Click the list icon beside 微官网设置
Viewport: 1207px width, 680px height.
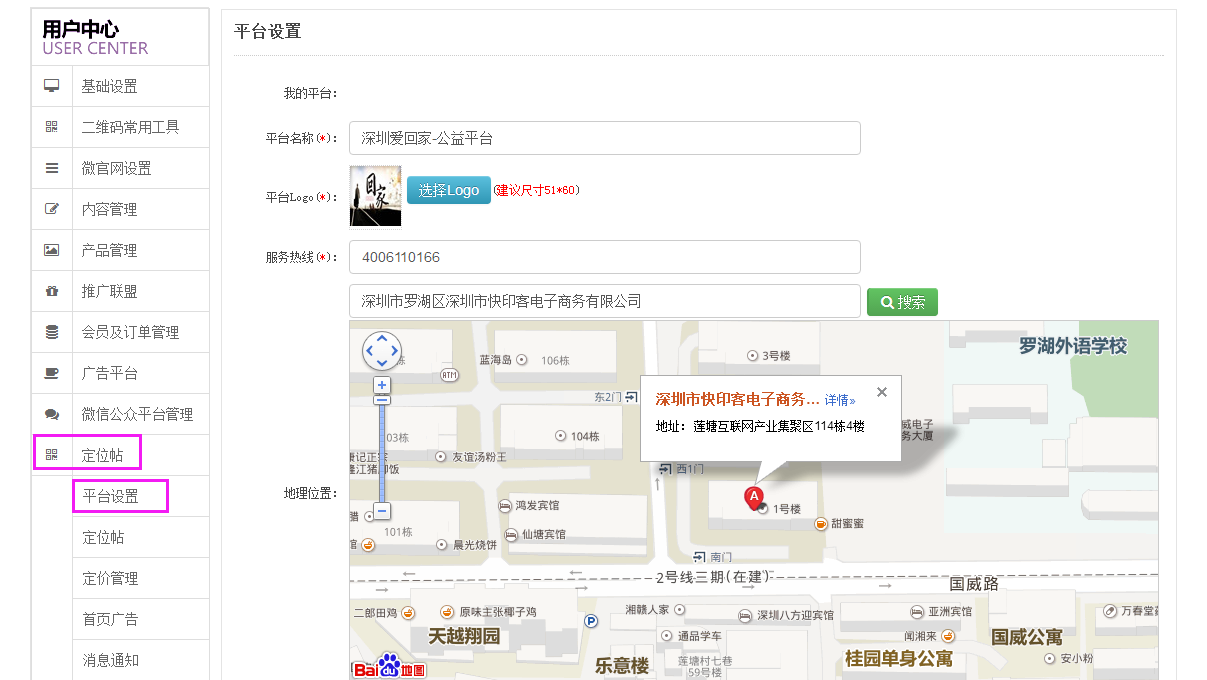pyautogui.click(x=52, y=168)
